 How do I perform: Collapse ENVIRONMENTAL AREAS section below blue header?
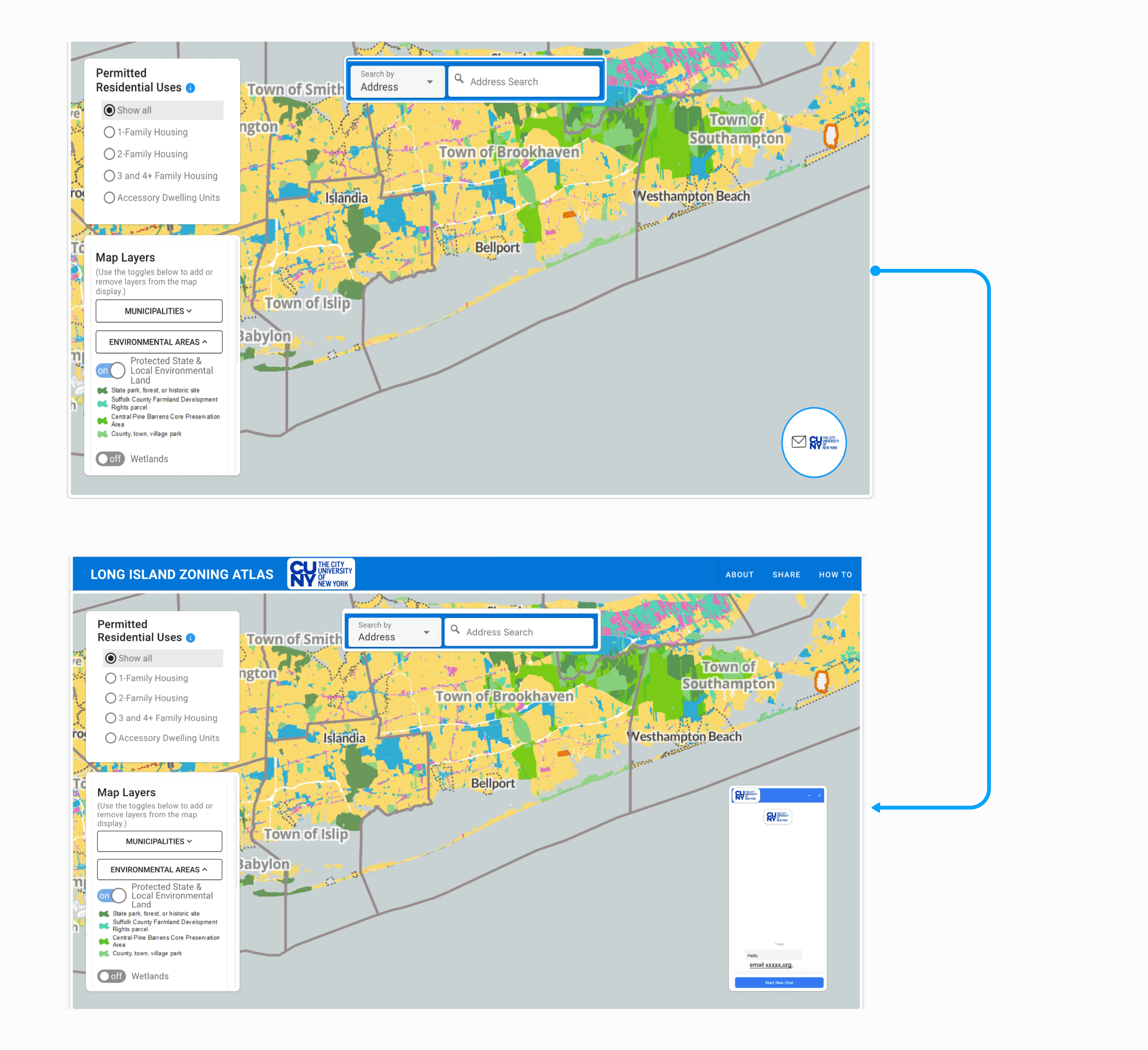point(159,869)
